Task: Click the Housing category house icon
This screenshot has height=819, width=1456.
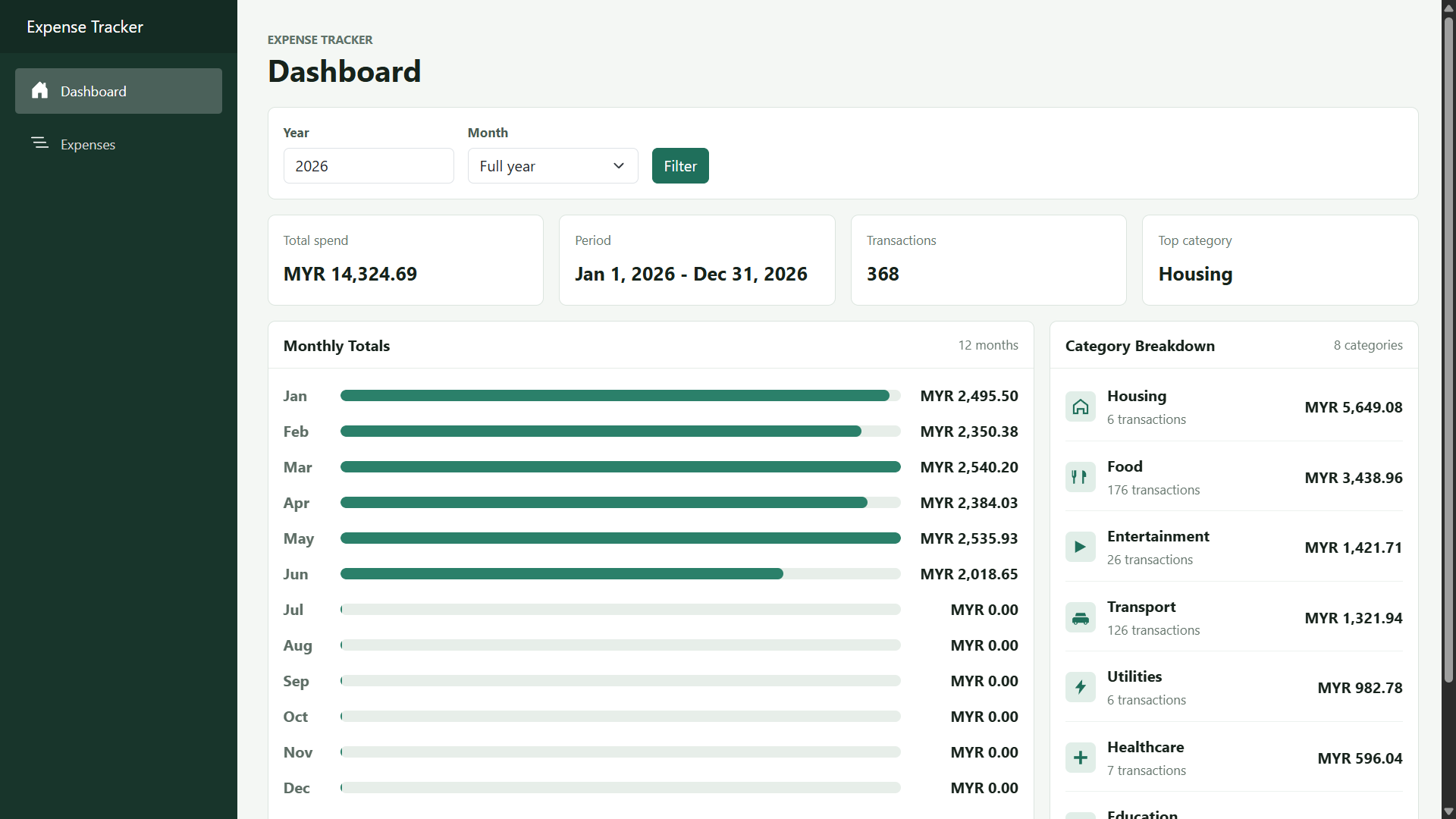Action: click(x=1081, y=407)
